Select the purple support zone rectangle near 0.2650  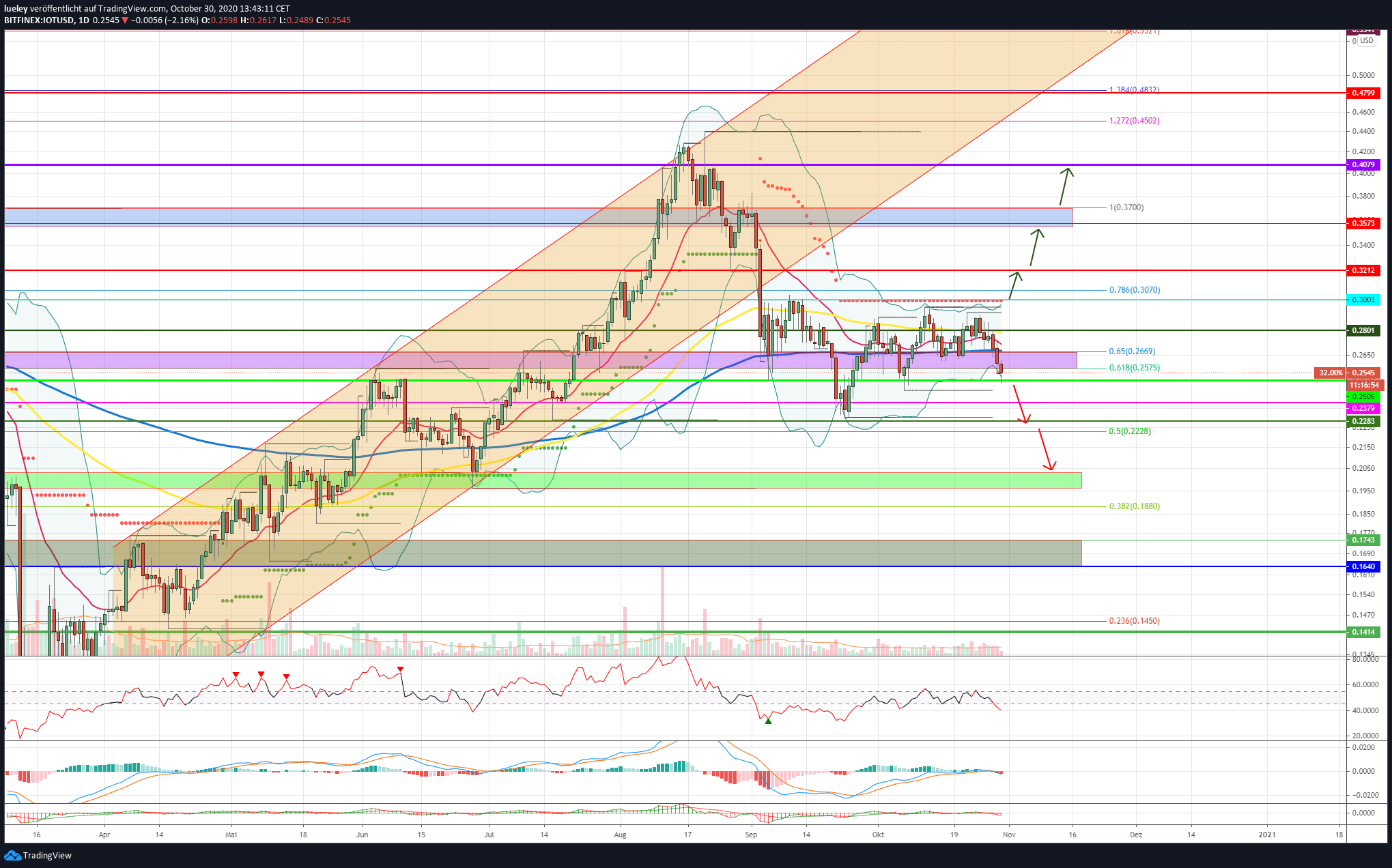541,360
